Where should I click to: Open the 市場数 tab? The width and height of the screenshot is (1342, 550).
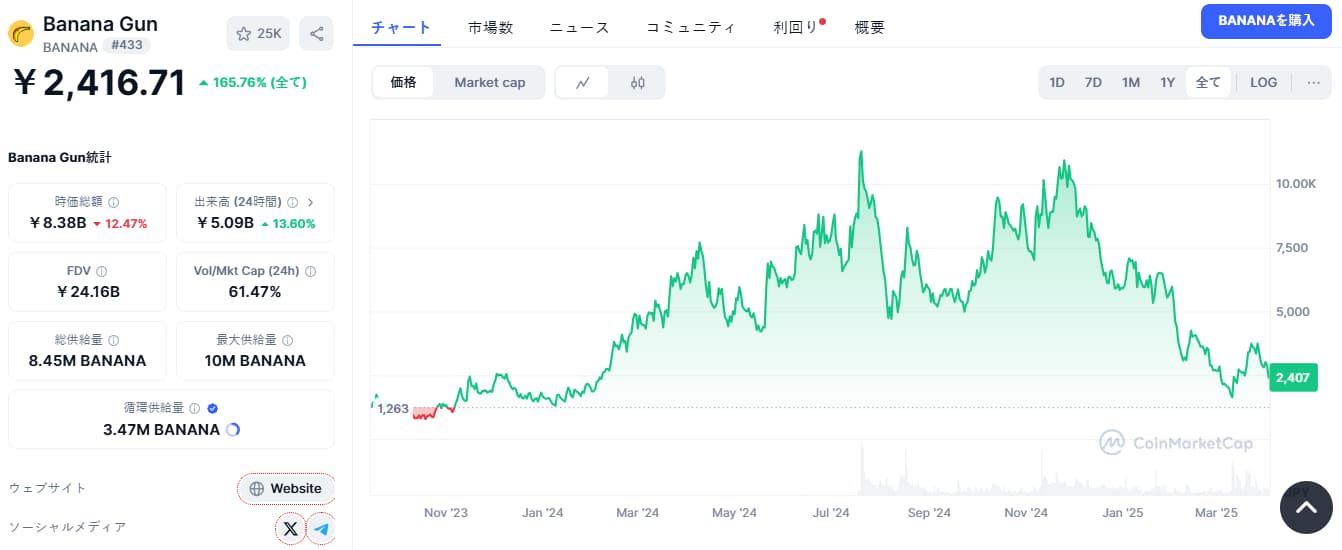tap(490, 27)
